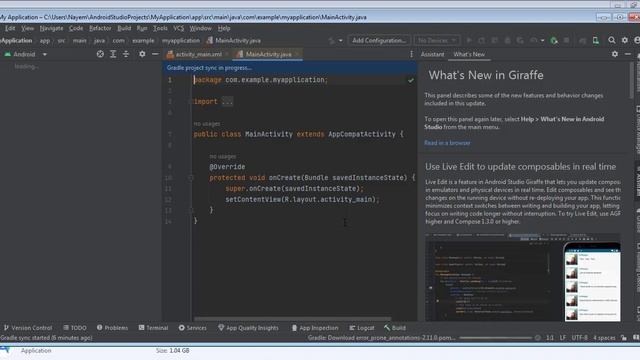Expand all in Project panel
Image resolution: width=640 pixels, height=360 pixels.
[113, 54]
